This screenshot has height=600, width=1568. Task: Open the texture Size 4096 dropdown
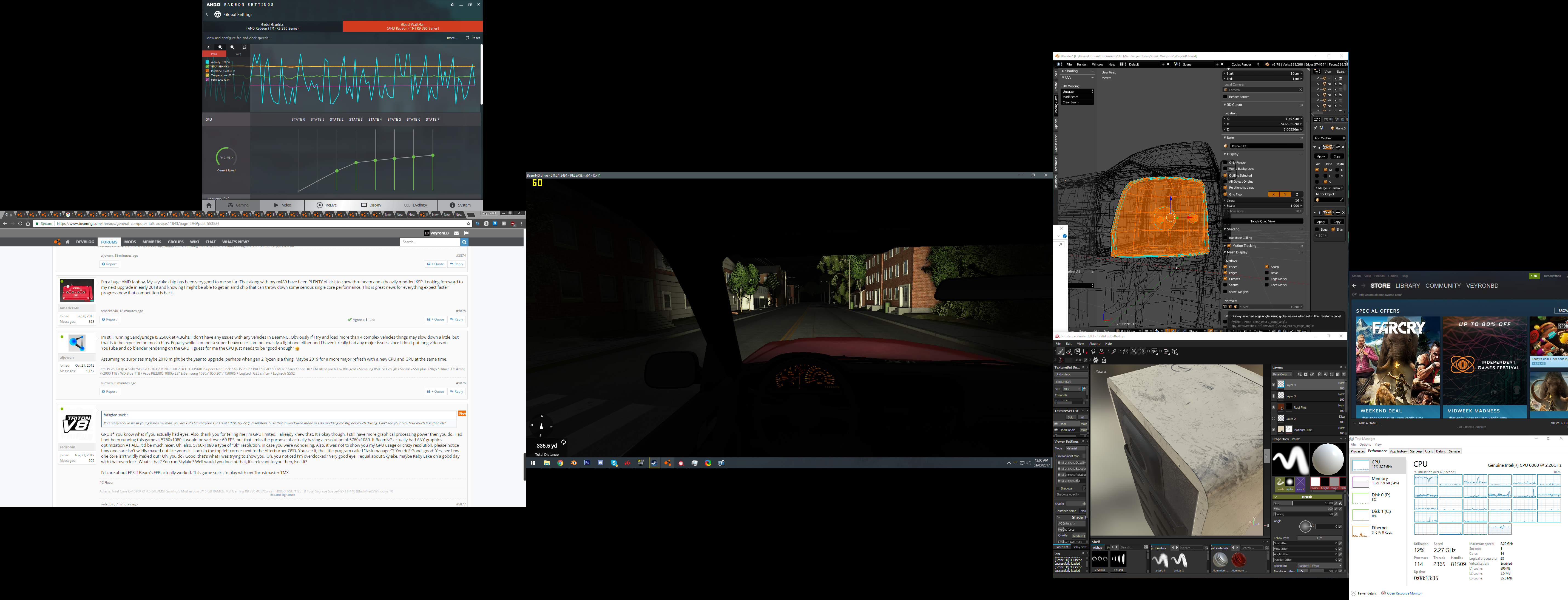pyautogui.click(x=1072, y=389)
